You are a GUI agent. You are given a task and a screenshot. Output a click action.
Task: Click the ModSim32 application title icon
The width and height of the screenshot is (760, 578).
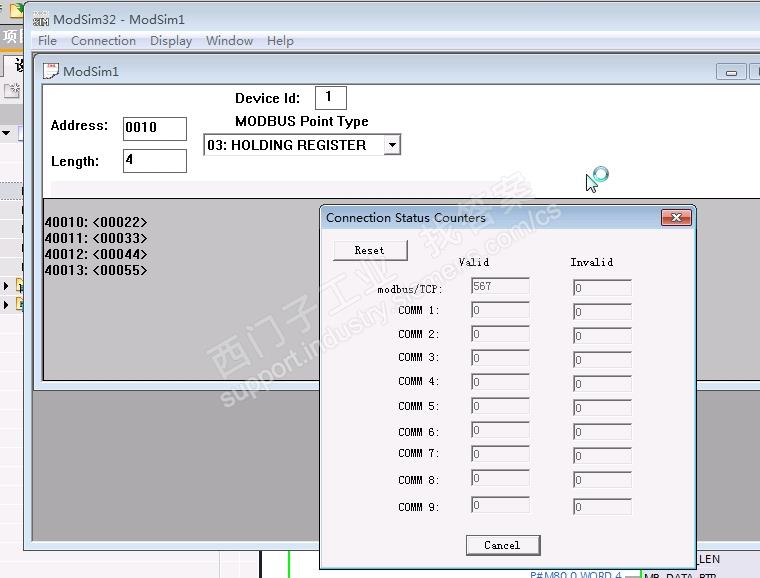41,20
